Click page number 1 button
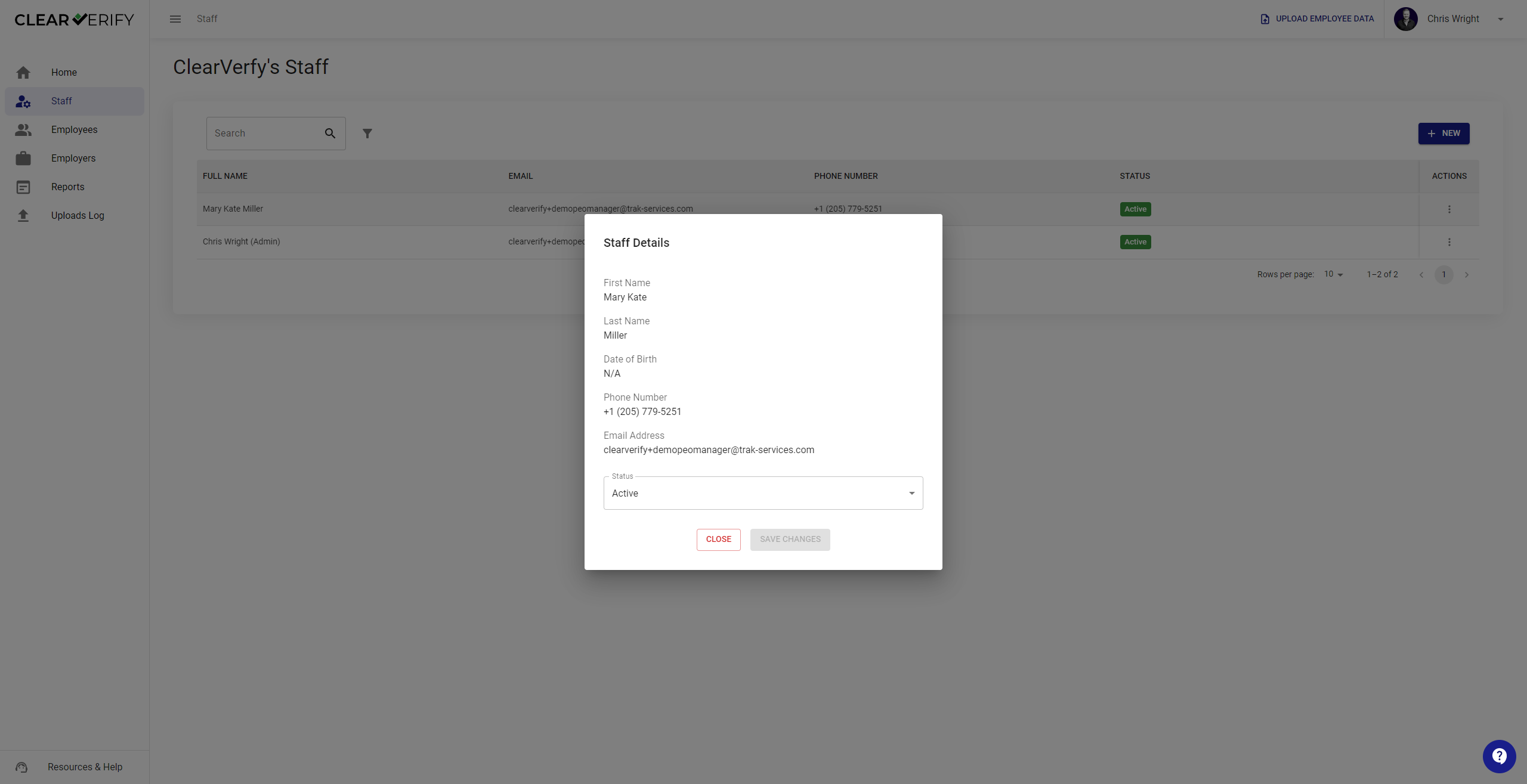Screen dimensions: 1527x784 [1444, 275]
